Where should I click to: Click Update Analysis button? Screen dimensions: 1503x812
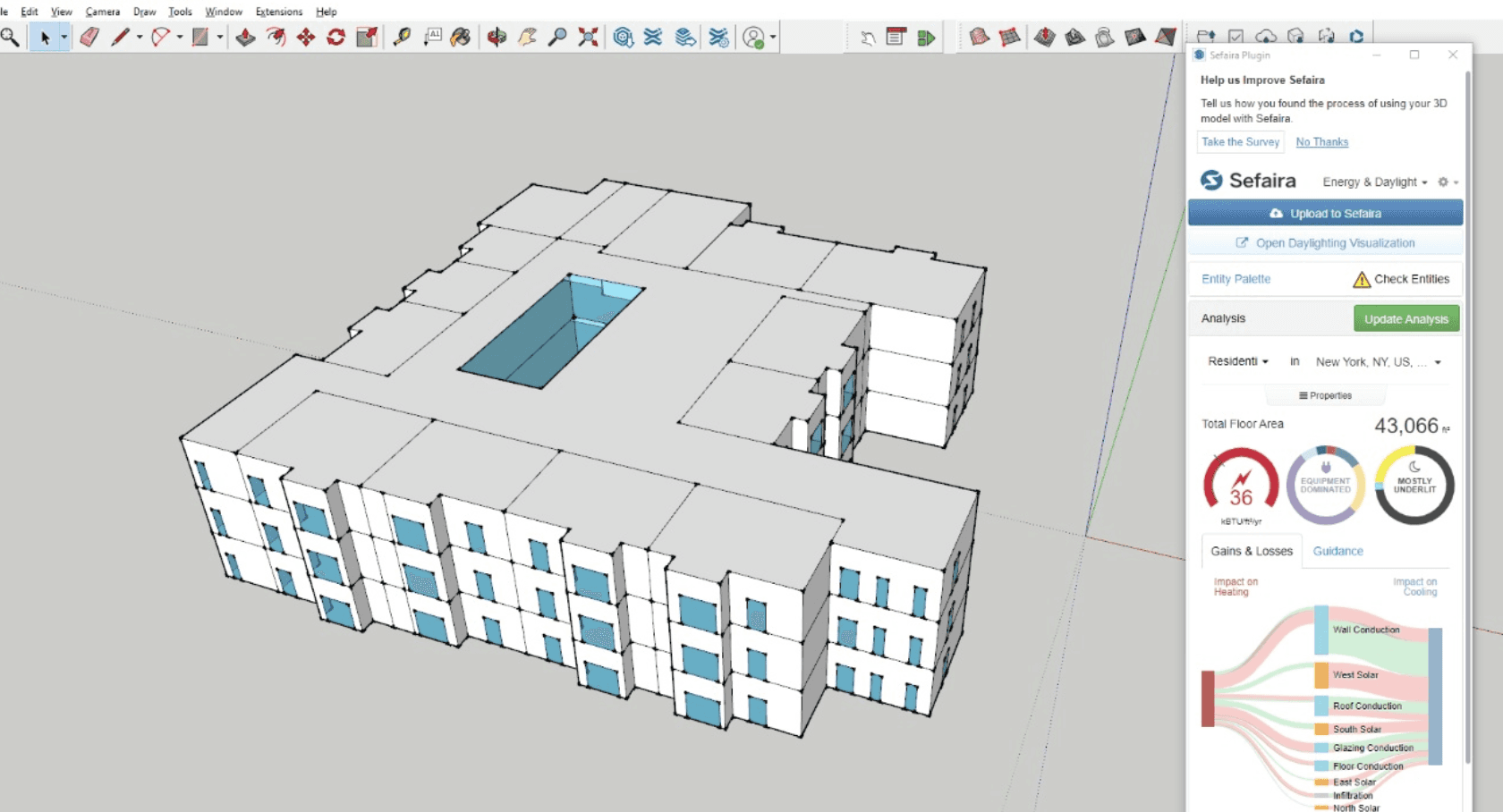coord(1405,318)
